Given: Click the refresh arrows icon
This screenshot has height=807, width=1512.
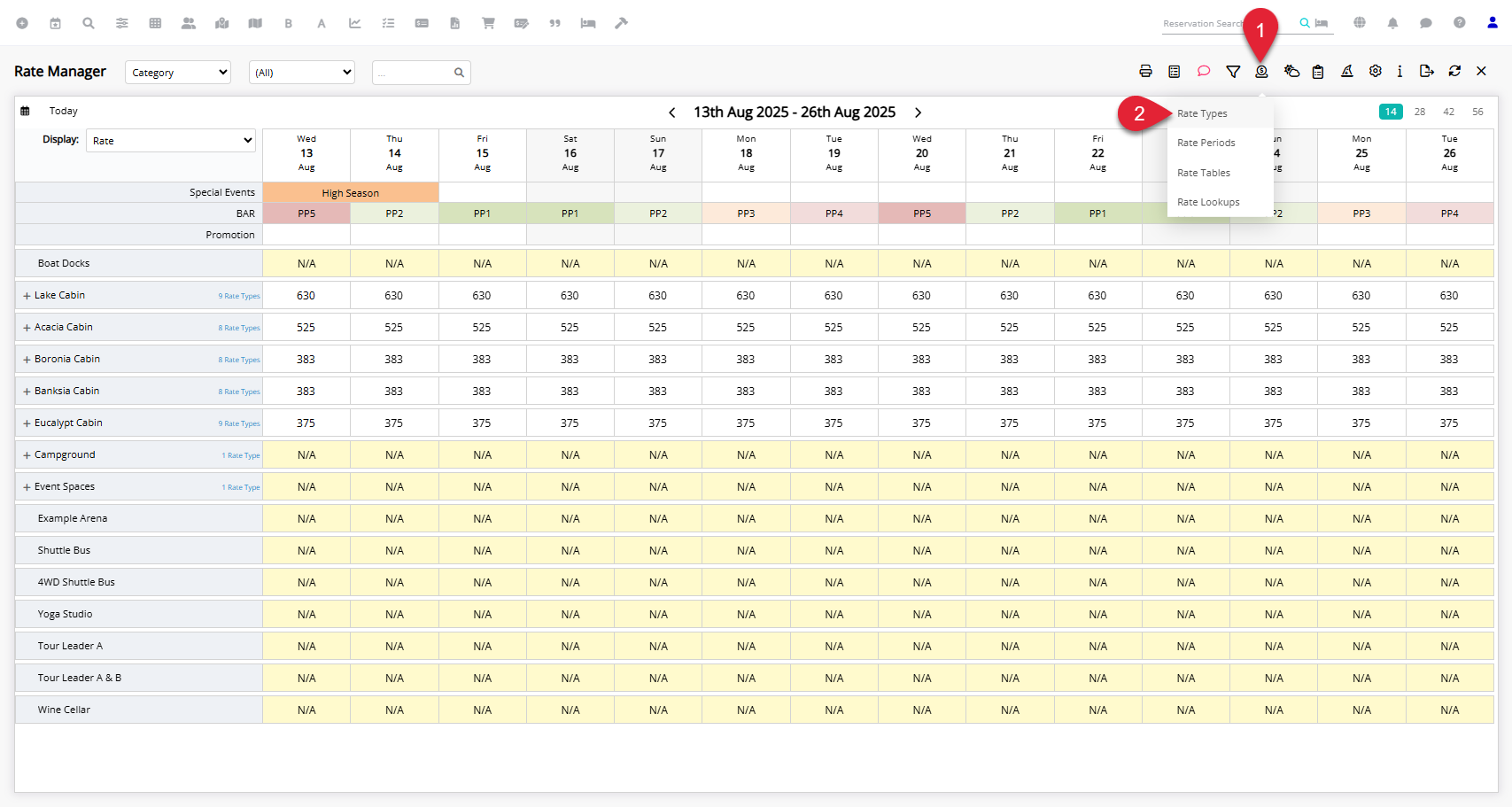Looking at the screenshot, I should click(x=1454, y=71).
